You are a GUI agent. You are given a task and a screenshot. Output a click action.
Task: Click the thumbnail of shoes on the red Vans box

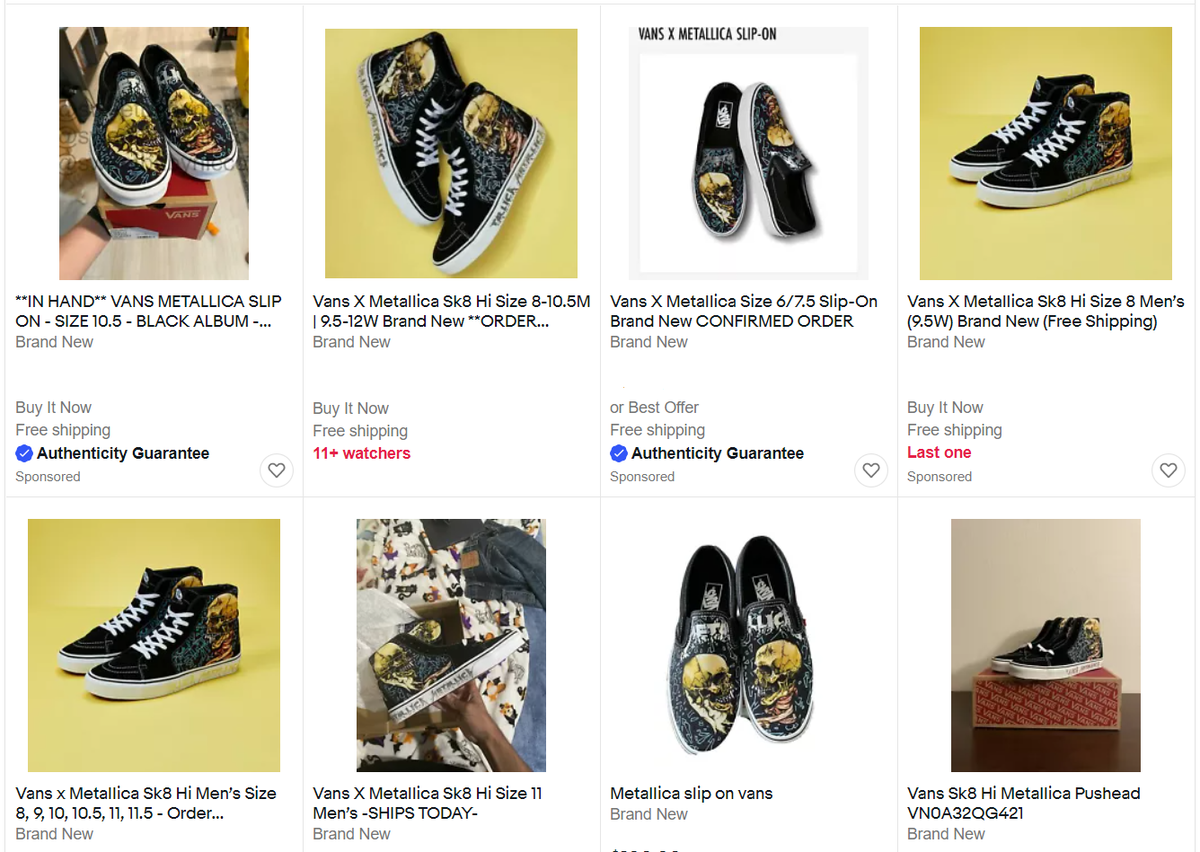[1045, 645]
